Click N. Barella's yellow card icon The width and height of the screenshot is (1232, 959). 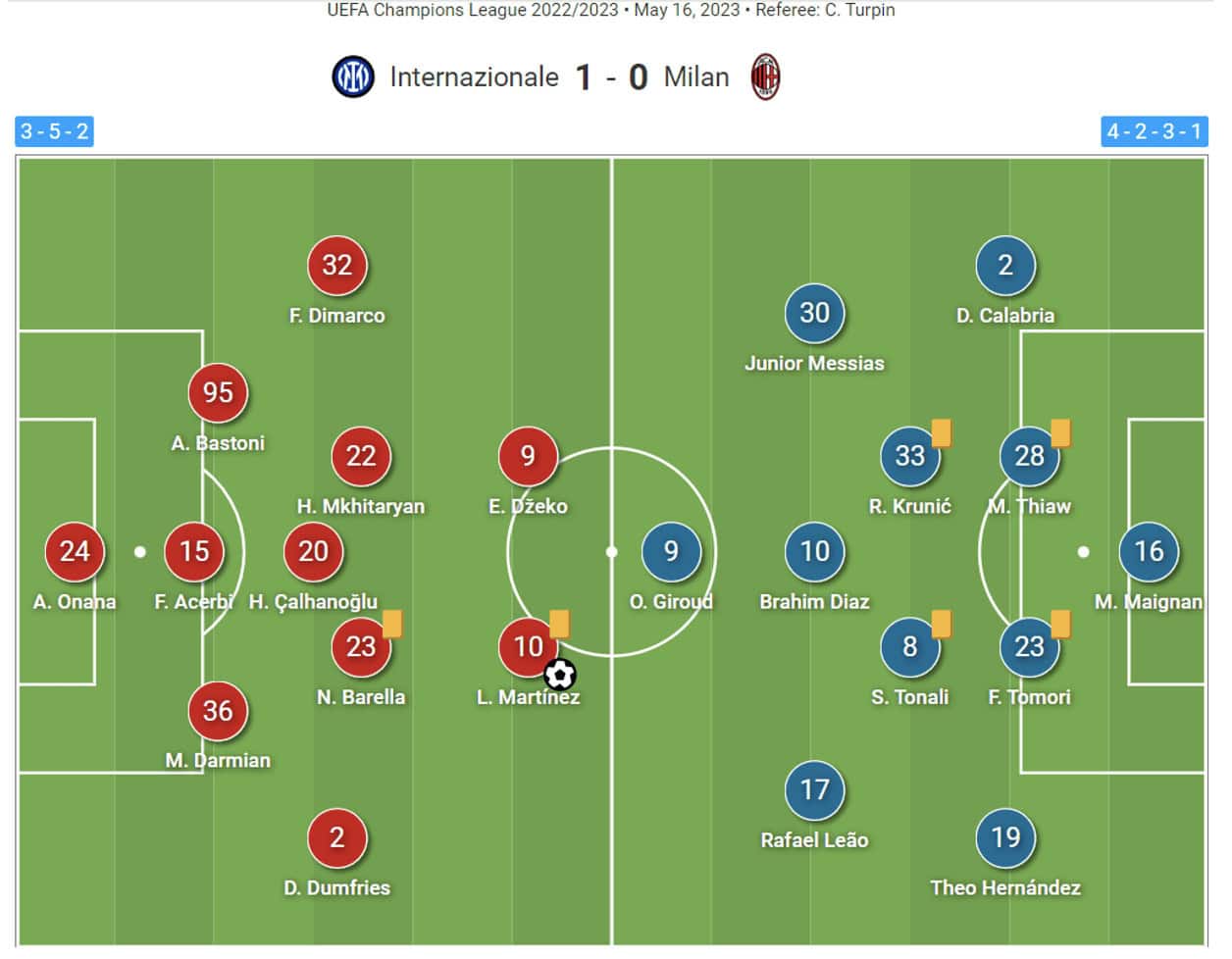point(392,624)
